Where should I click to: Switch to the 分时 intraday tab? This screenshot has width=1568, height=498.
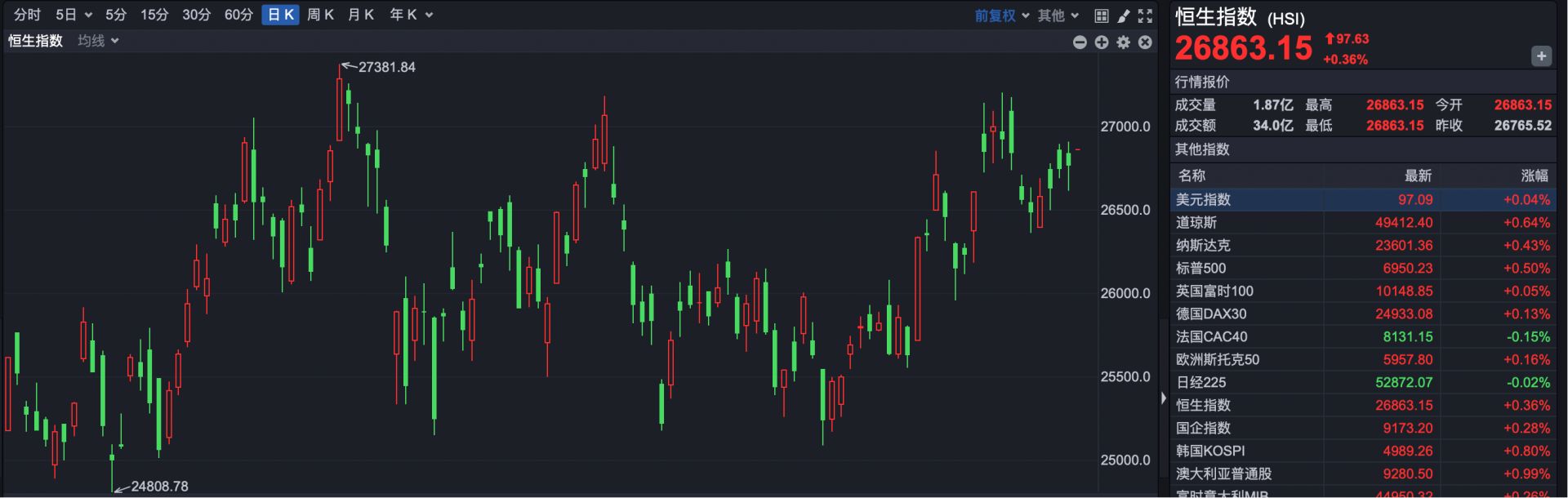click(x=27, y=15)
